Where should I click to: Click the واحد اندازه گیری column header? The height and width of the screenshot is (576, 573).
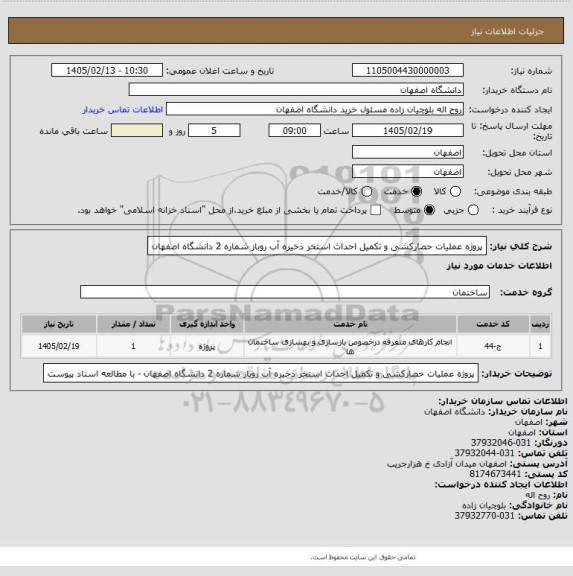coord(207,324)
